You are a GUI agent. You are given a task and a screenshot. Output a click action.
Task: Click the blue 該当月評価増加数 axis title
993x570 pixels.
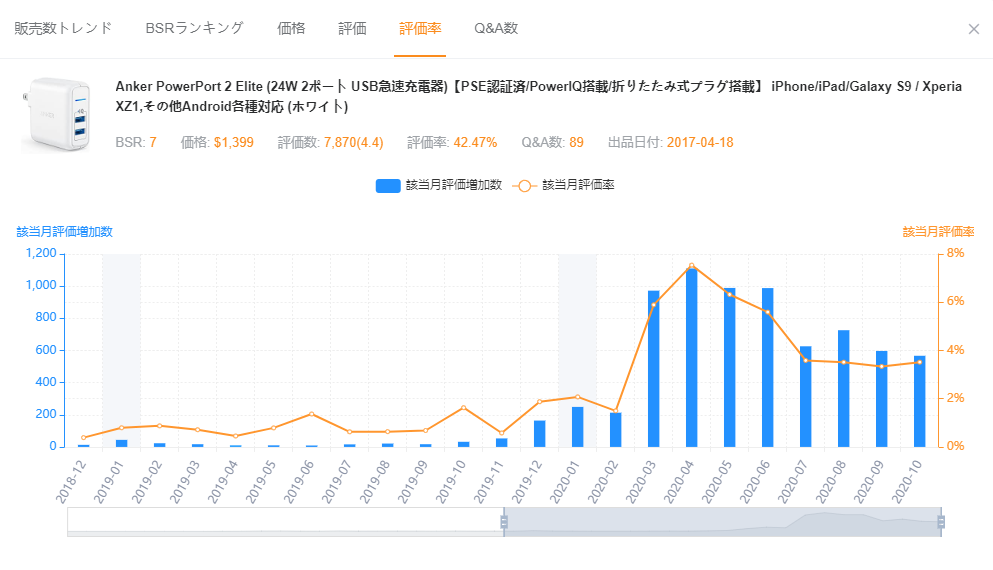click(65, 232)
